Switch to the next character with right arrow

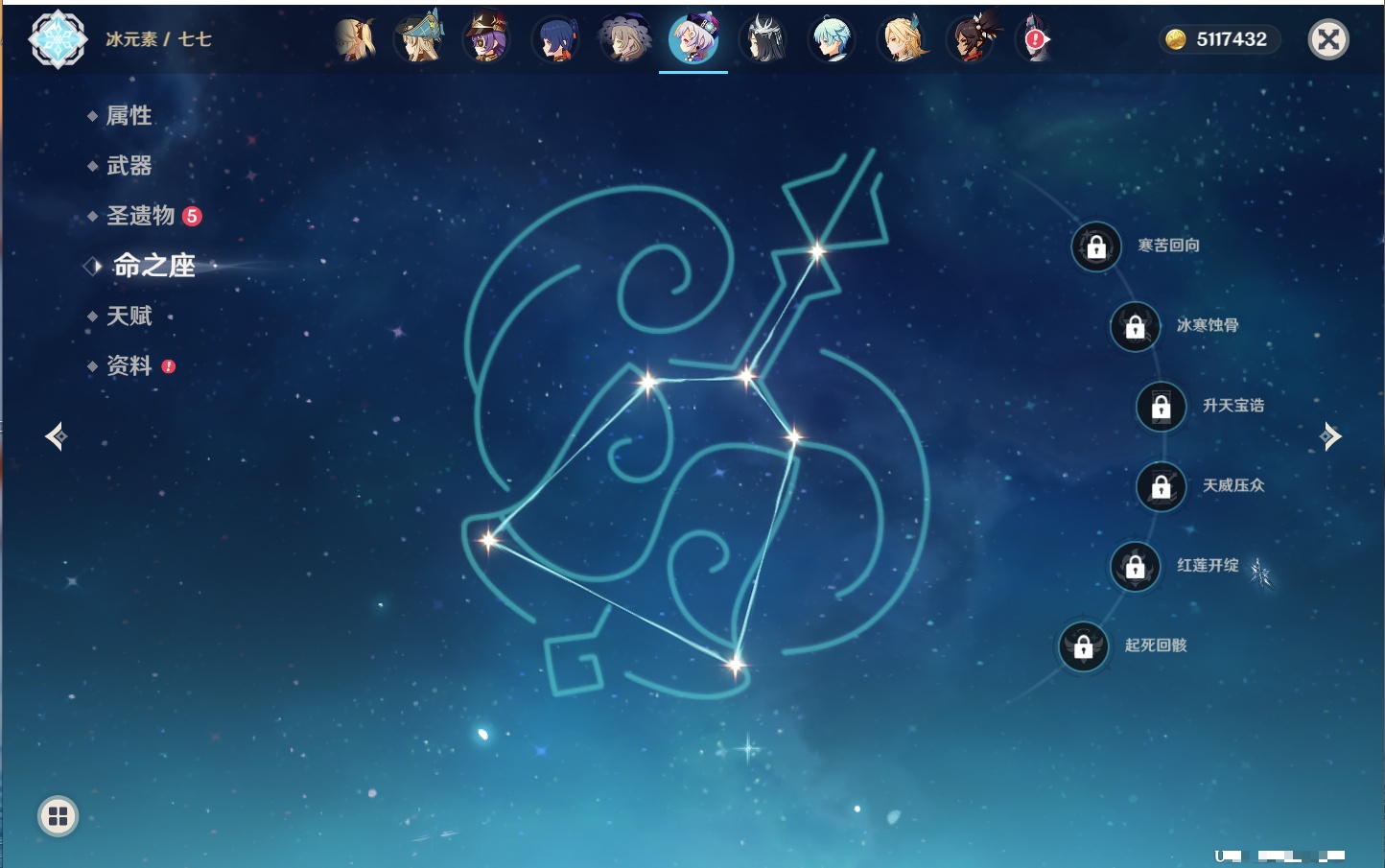[1330, 436]
